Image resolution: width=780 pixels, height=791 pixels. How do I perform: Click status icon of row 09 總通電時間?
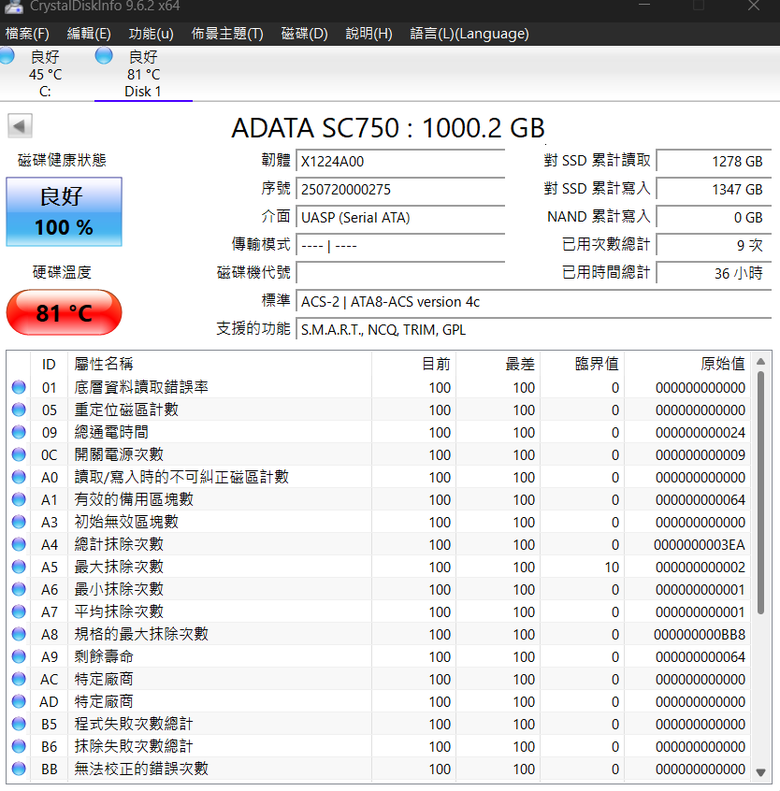click(x=19, y=432)
